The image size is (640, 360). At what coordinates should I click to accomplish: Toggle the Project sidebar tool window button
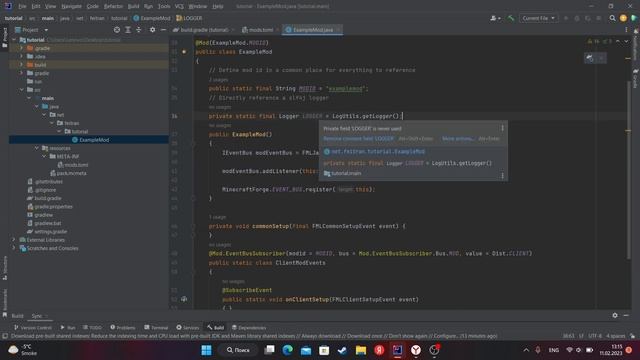[5, 37]
